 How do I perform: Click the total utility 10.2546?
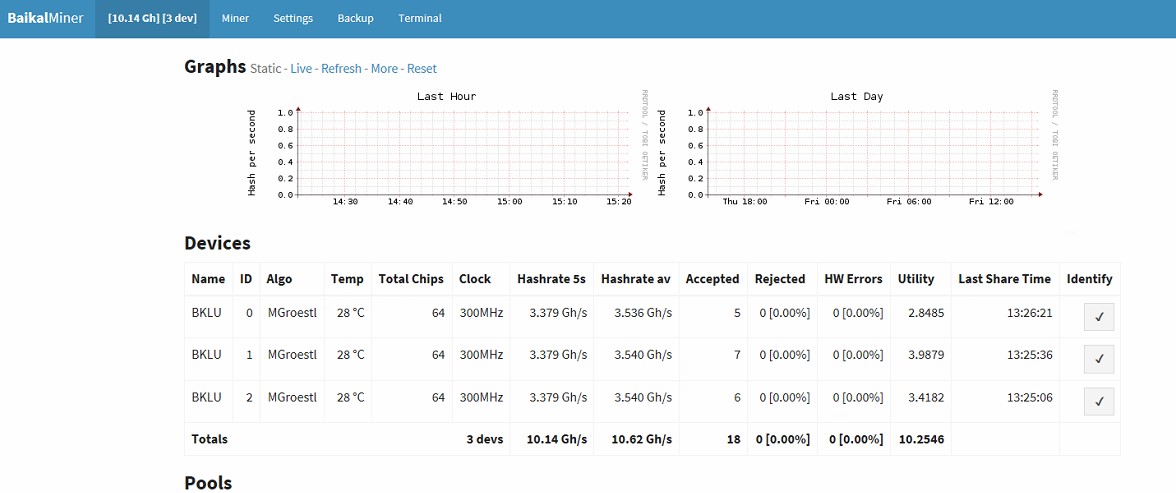921,439
